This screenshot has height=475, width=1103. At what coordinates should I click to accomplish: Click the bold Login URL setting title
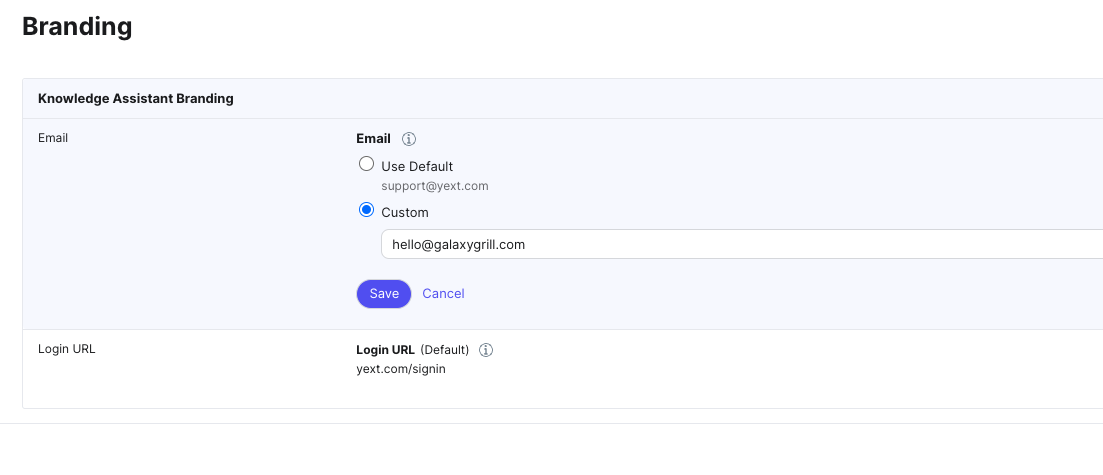(x=385, y=350)
